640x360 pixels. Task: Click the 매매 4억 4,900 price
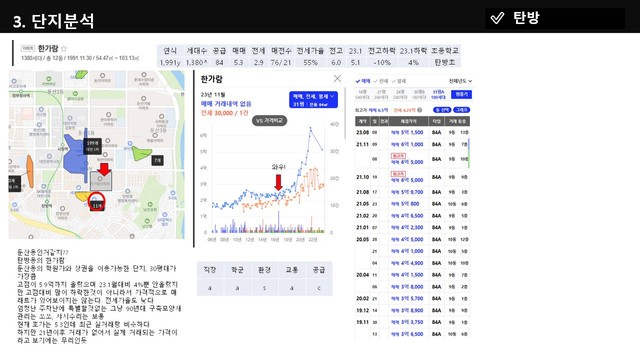(x=407, y=263)
